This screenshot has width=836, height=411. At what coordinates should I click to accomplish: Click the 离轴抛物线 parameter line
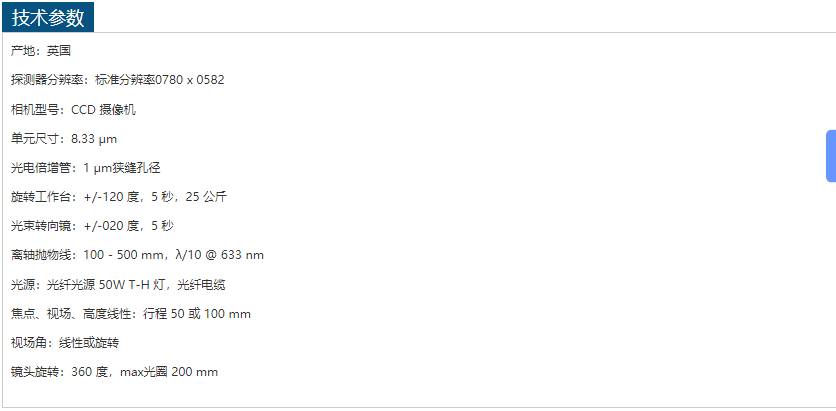138,255
